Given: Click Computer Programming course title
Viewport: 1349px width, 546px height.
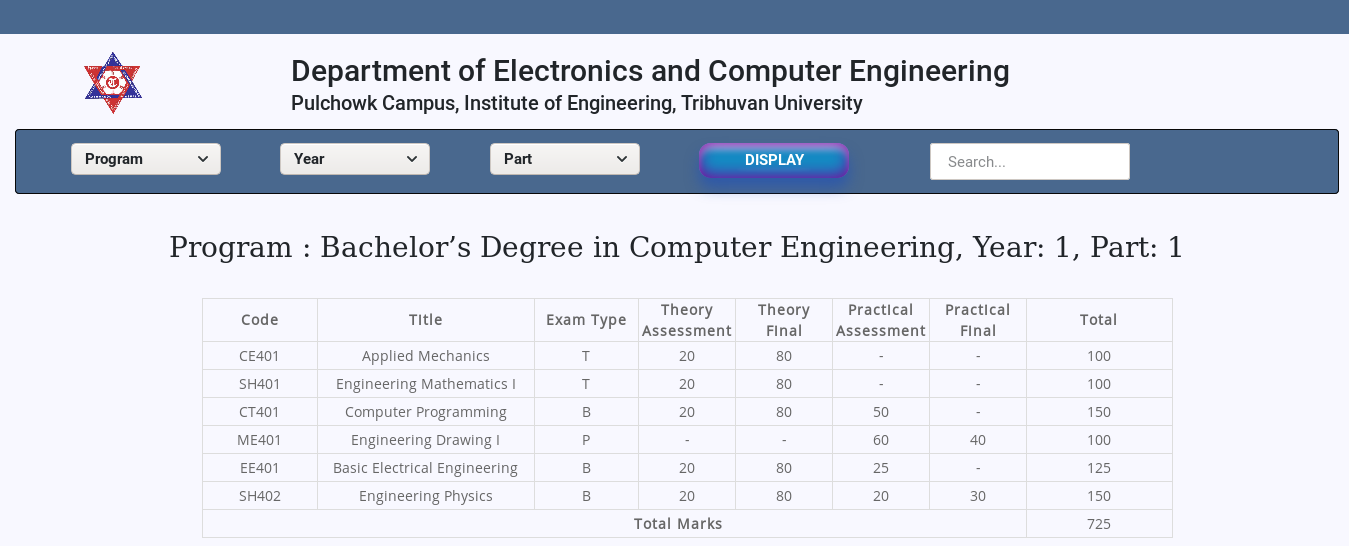Looking at the screenshot, I should pyautogui.click(x=426, y=412).
